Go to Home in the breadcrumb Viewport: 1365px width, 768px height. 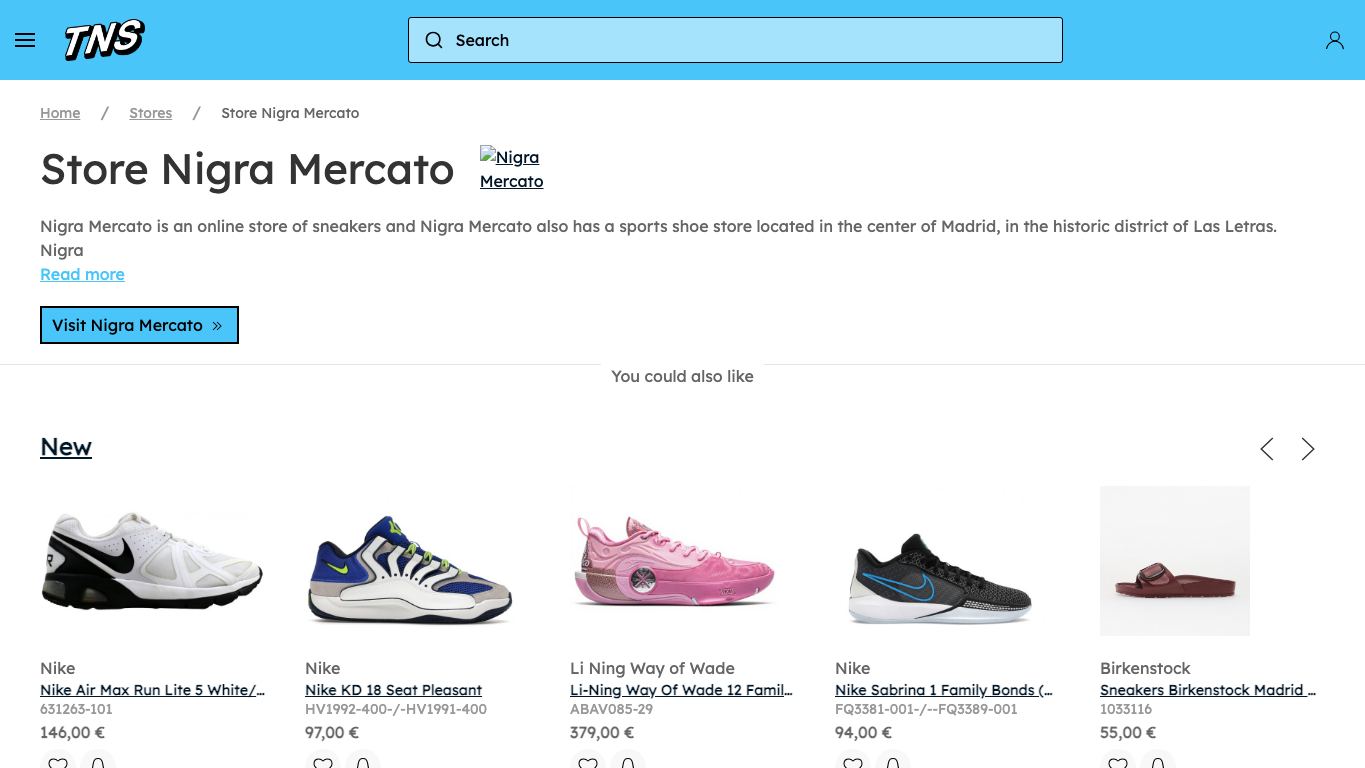(x=60, y=113)
